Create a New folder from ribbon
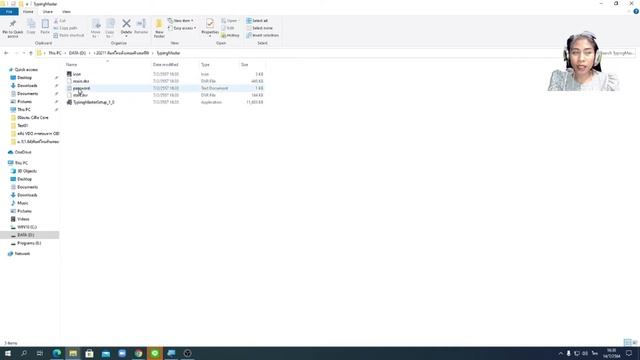This screenshot has height=360, width=640. point(159,28)
